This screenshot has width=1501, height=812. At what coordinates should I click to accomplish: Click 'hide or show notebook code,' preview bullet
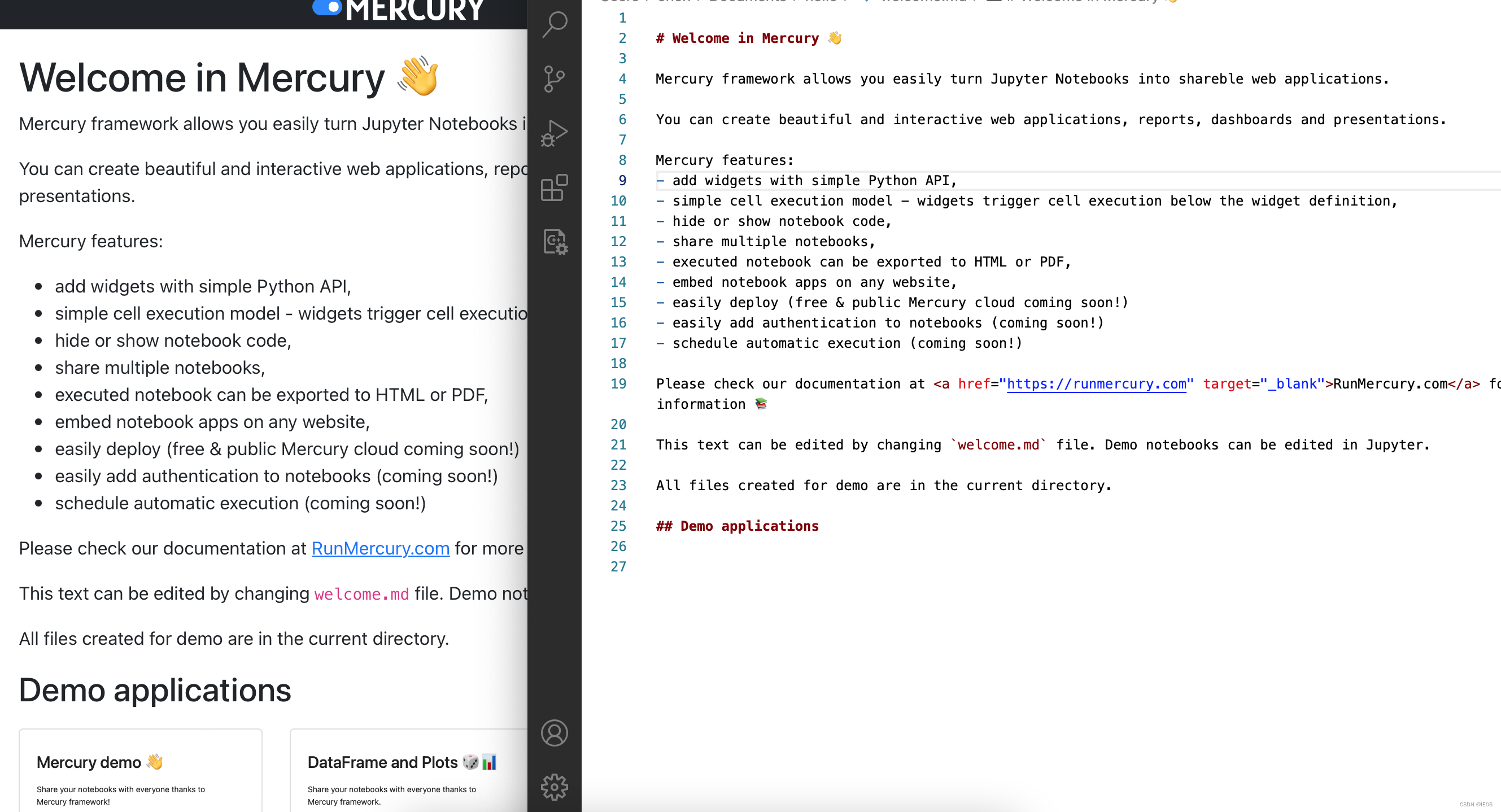(x=173, y=340)
